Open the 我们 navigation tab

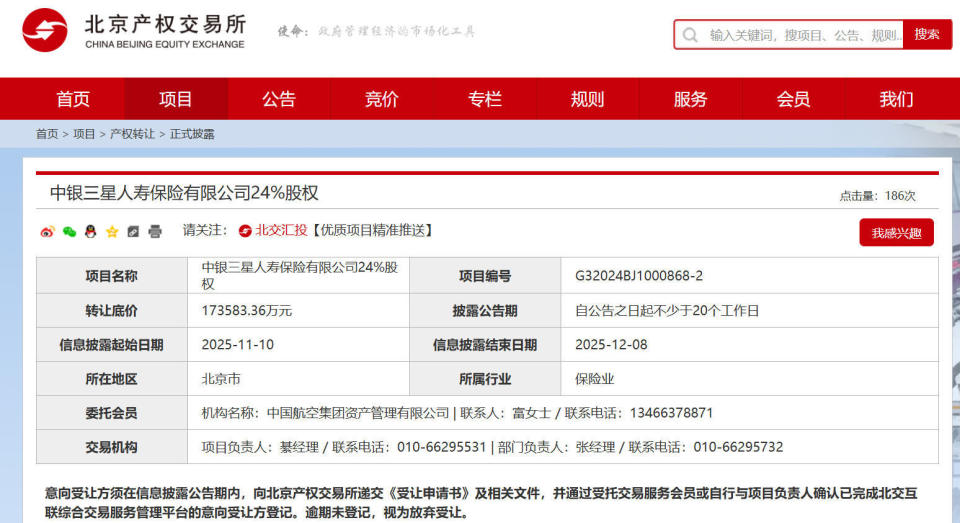tap(896, 99)
